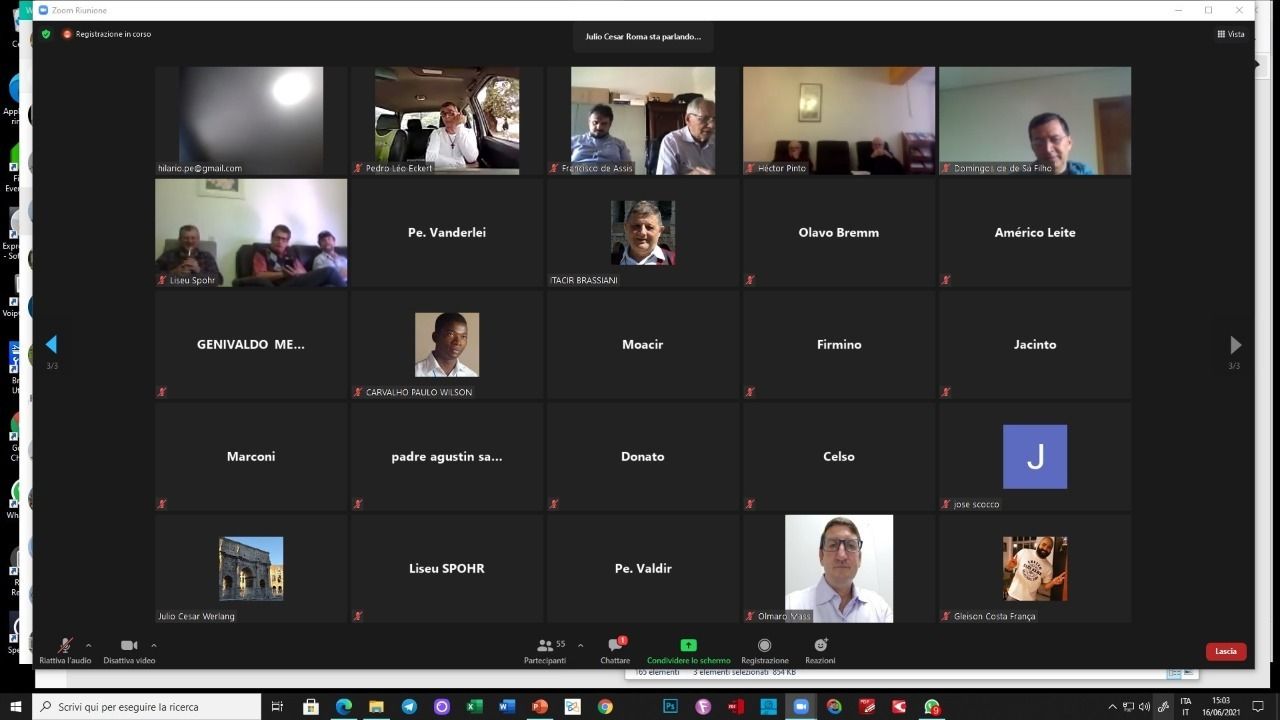Click Julio Cesar Werlang's arch picture
The height and width of the screenshot is (720, 1280).
(x=251, y=569)
